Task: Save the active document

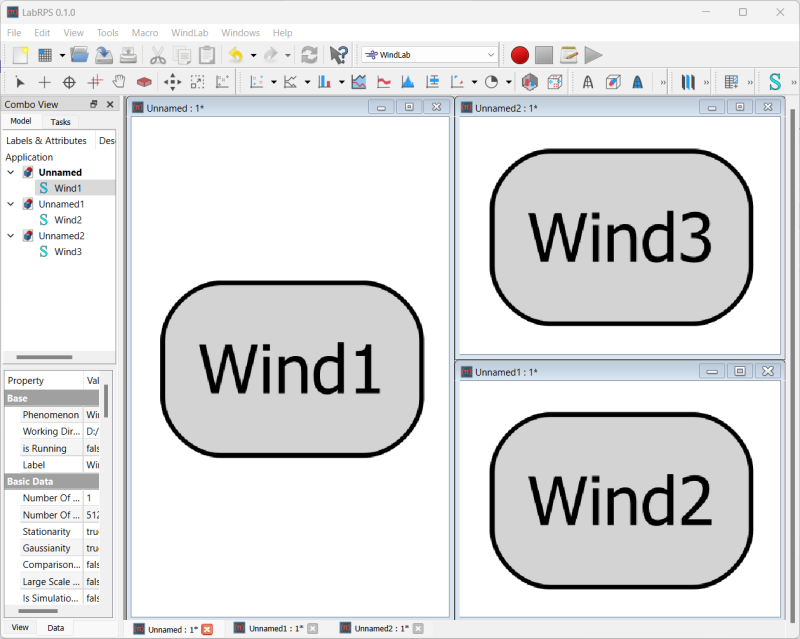Action: click(104, 55)
